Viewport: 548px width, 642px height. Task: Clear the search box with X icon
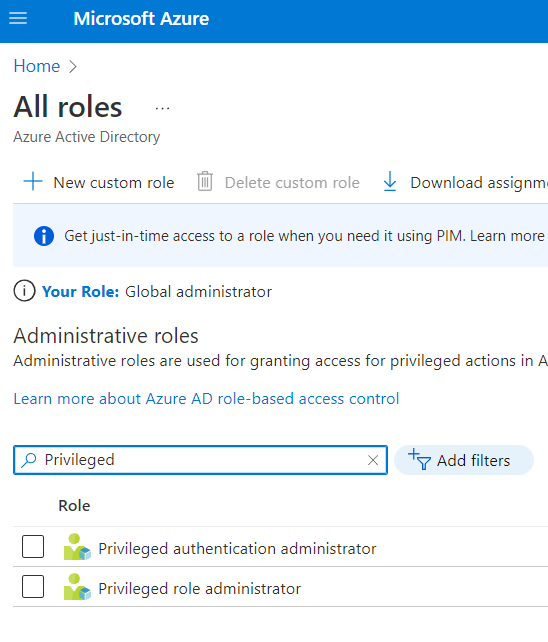(x=373, y=460)
